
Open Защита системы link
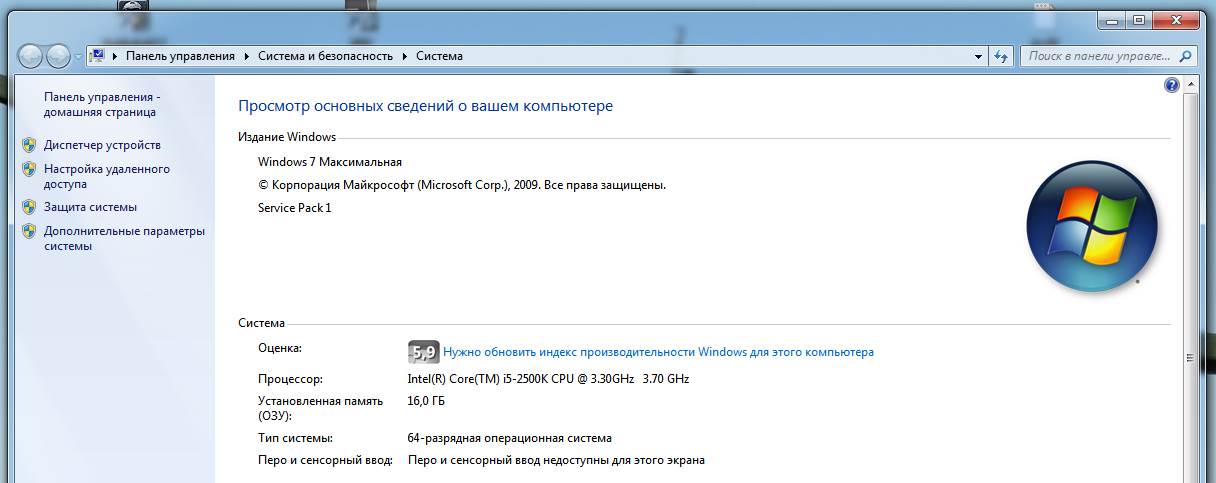(90, 207)
